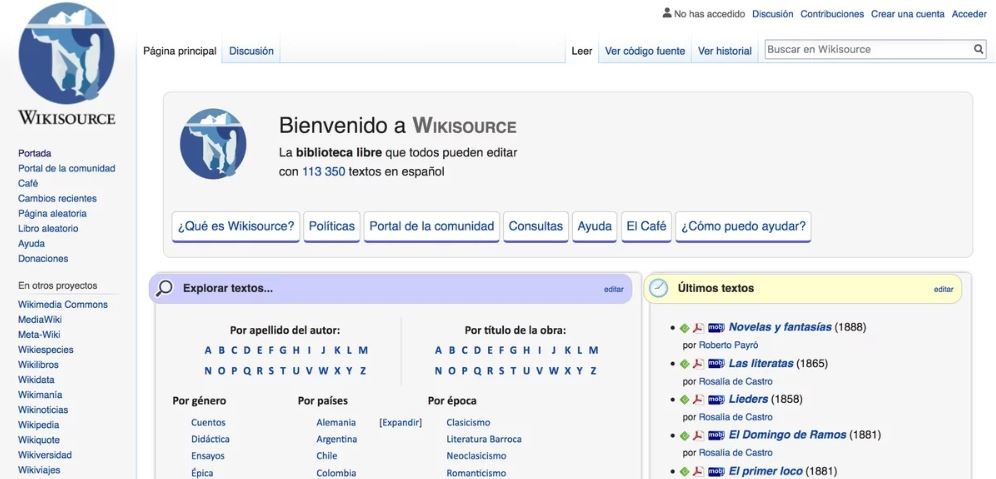
Task: Click the 113 350 texts count link
Action: pyautogui.click(x=324, y=172)
